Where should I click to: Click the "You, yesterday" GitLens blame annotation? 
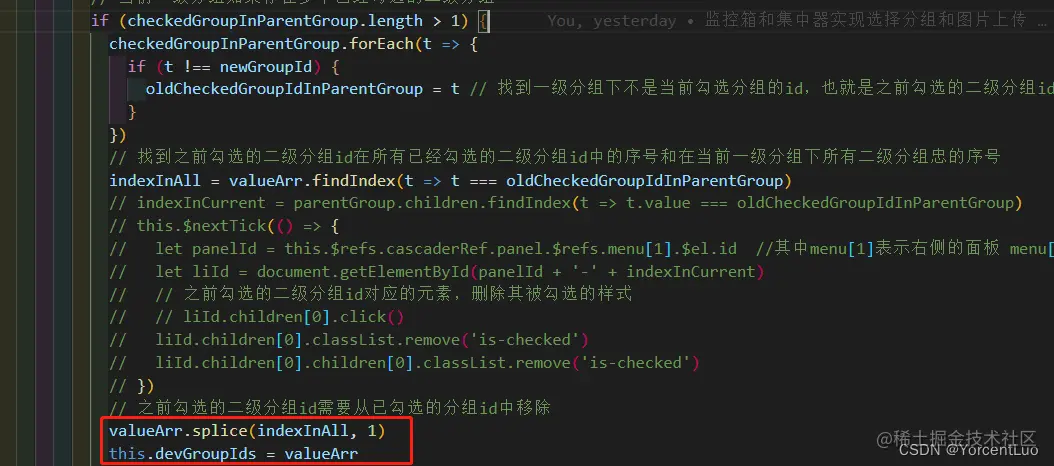click(611, 21)
